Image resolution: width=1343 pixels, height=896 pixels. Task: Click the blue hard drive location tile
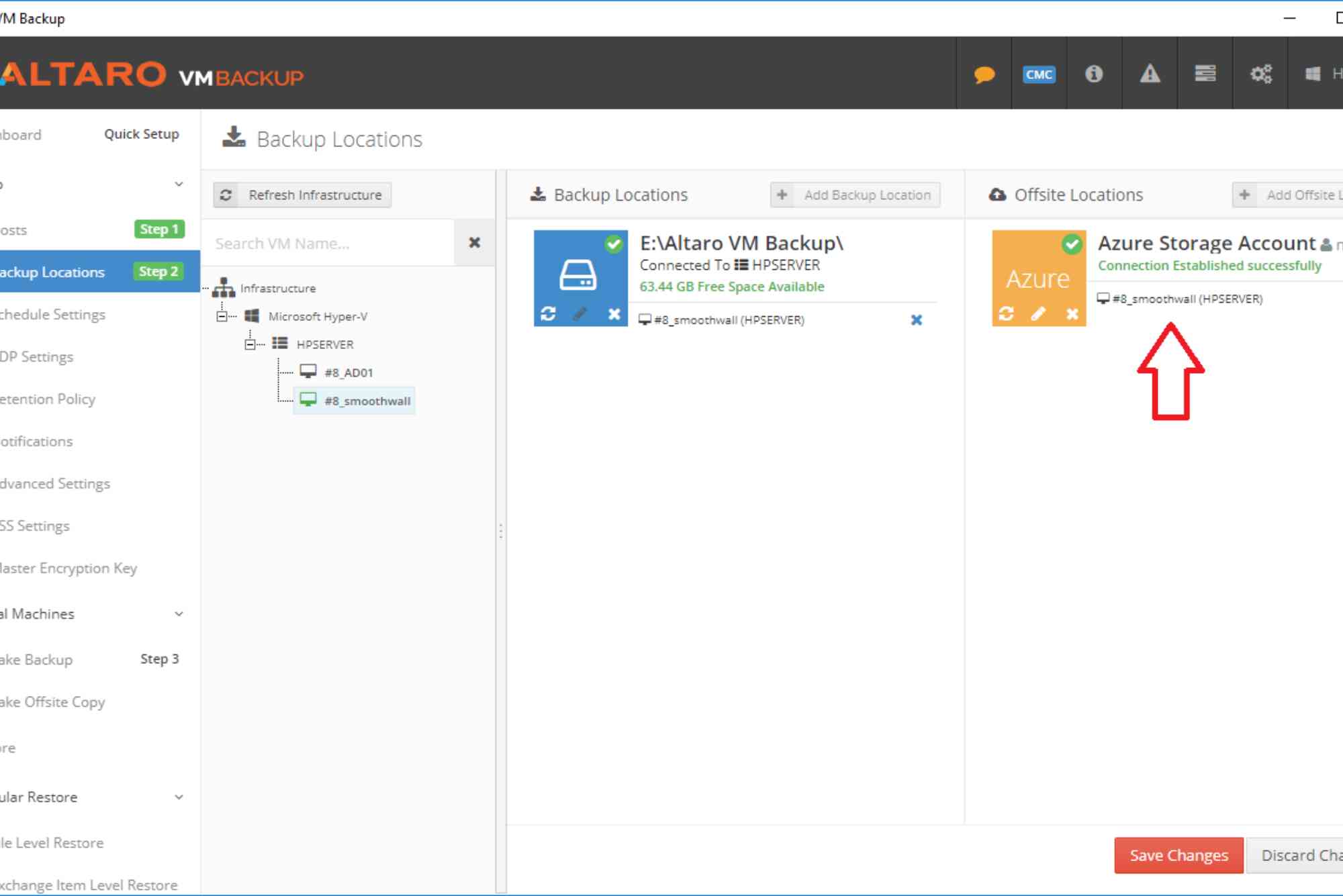581,278
